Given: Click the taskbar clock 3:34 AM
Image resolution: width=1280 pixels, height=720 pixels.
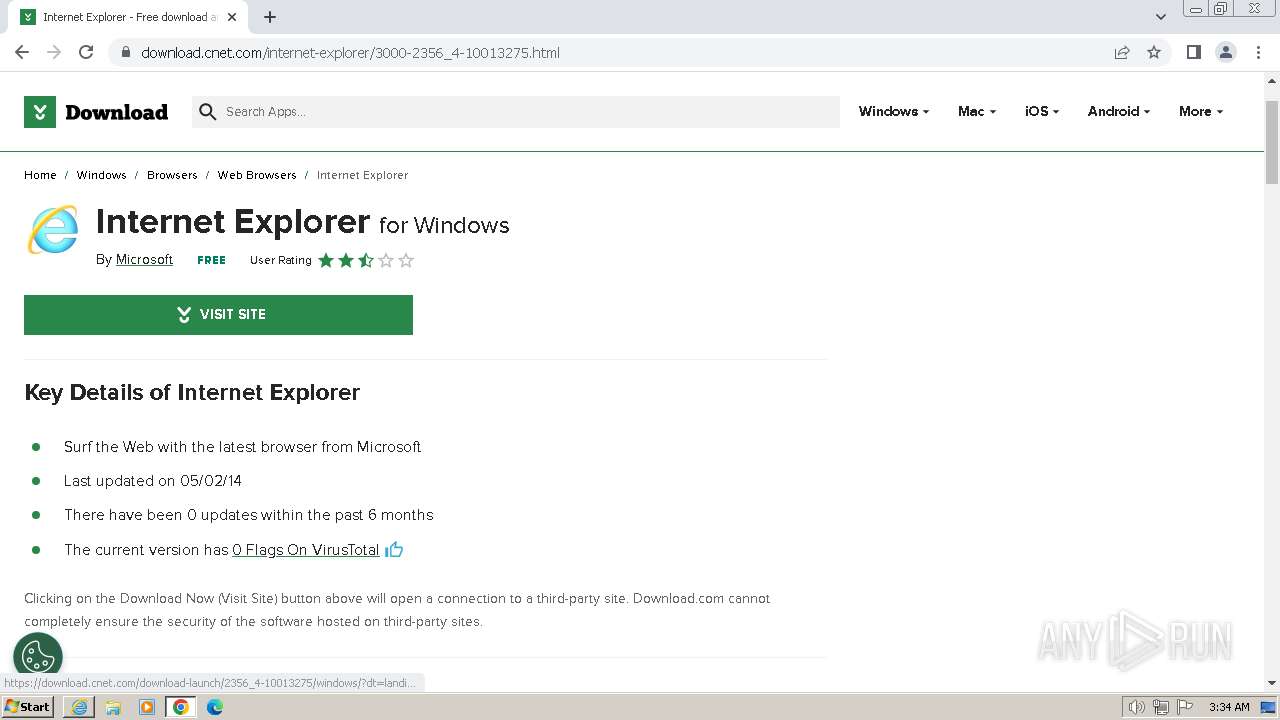Looking at the screenshot, I should [1229, 707].
